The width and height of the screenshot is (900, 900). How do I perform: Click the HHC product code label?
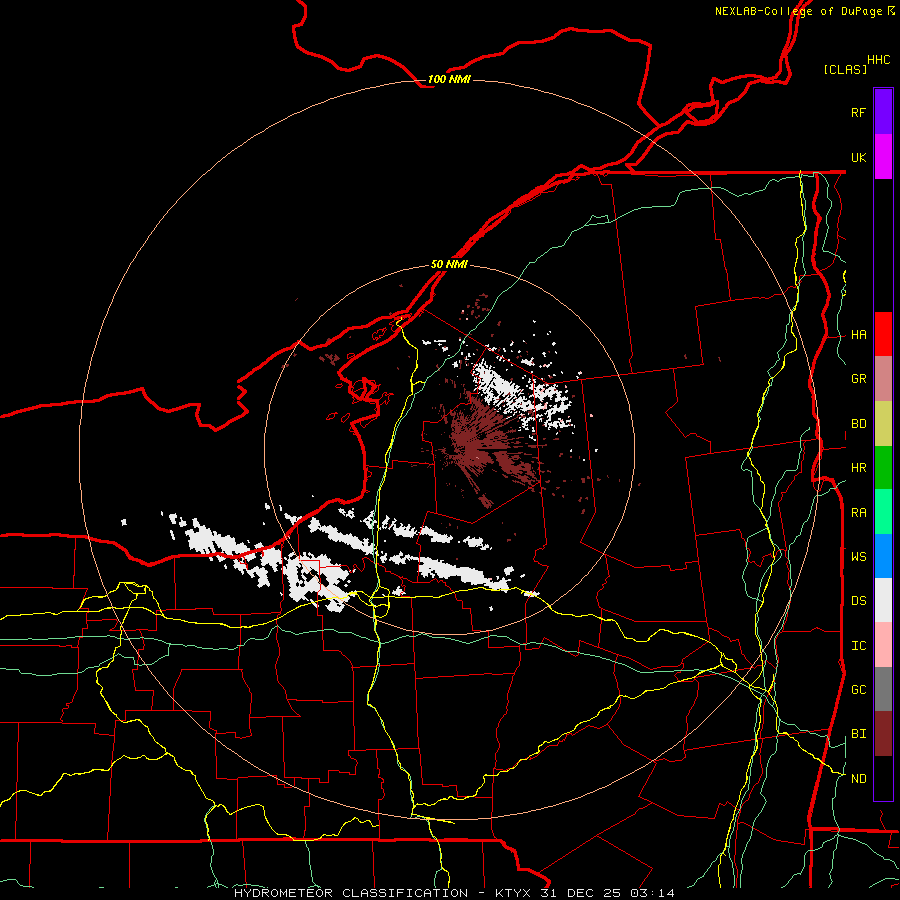(879, 60)
